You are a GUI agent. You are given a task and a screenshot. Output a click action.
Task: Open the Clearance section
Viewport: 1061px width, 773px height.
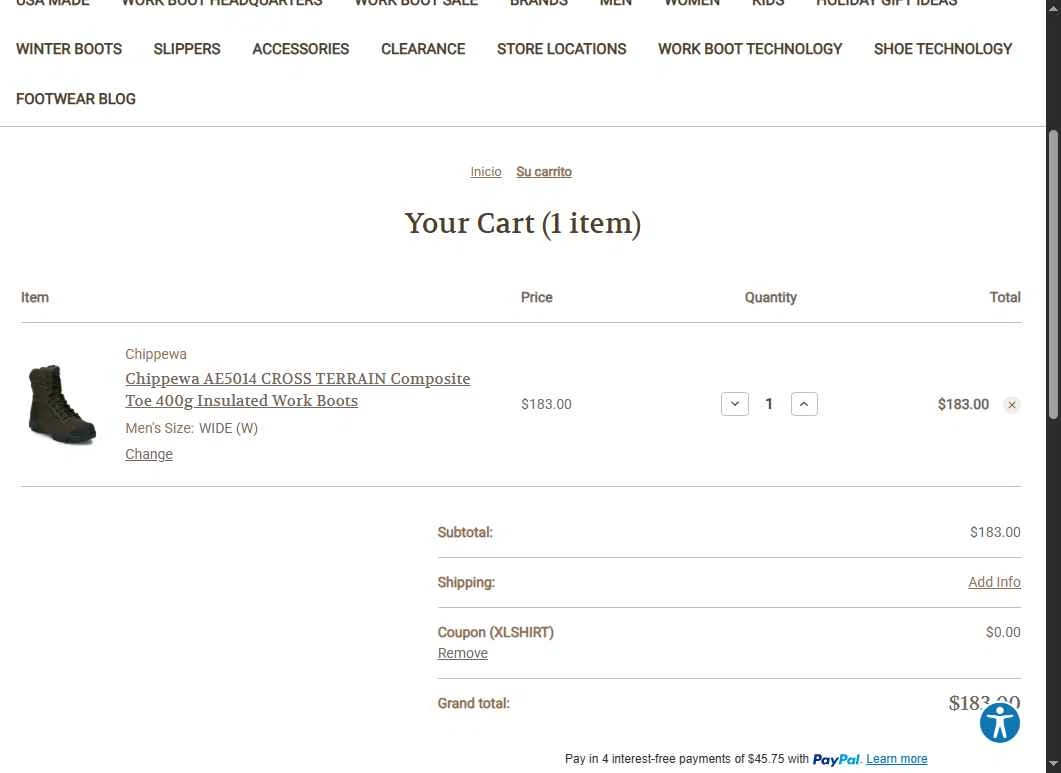[x=423, y=49]
